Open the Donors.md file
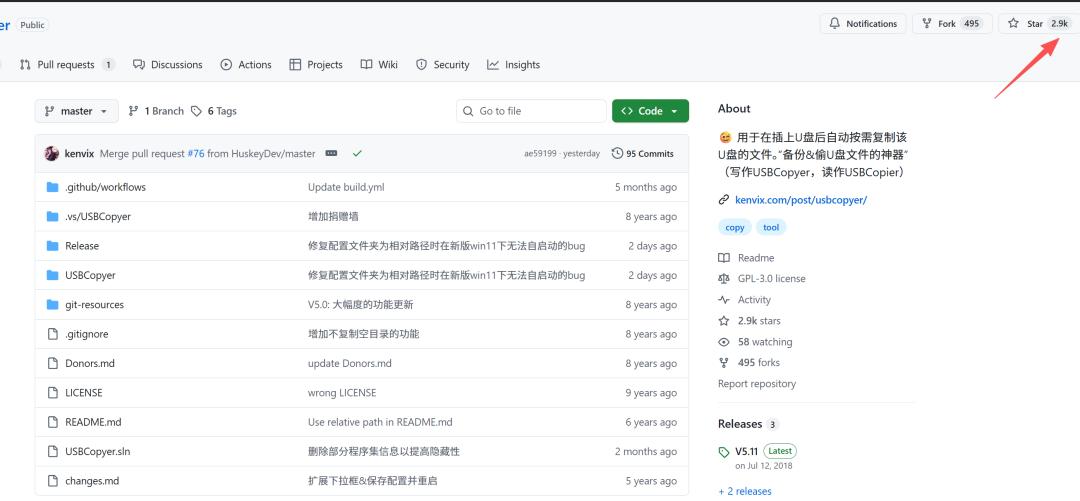Image resolution: width=1080 pixels, height=501 pixels. (91, 363)
